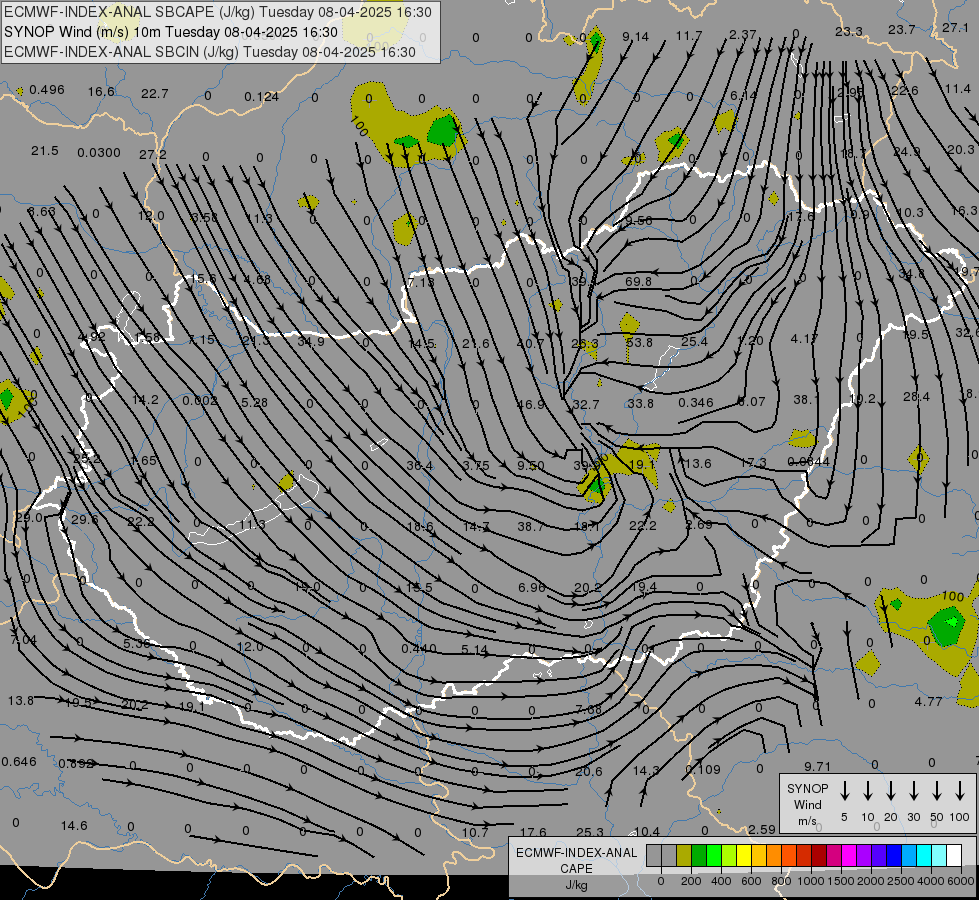Click the 30 m/s wind arrow in legend
The height and width of the screenshot is (900, 979).
tap(913, 790)
